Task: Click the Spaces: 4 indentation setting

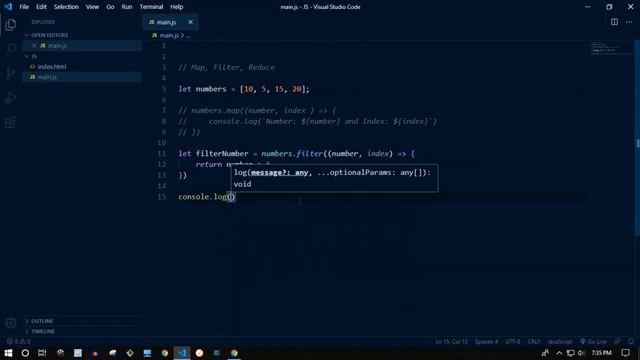Action: 486,341
